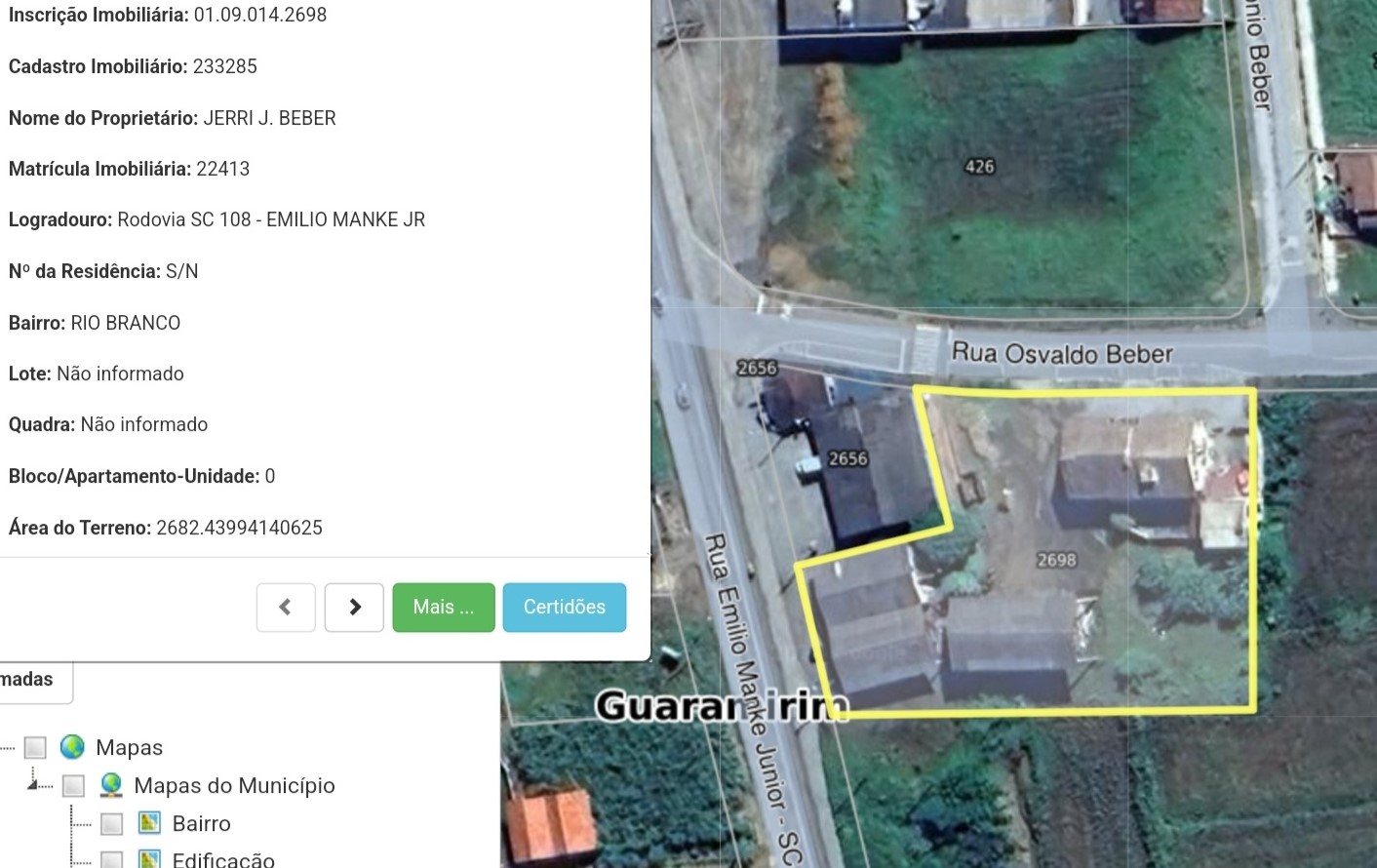Check the Edificação layer checkbox
The height and width of the screenshot is (868, 1377).
point(112,859)
